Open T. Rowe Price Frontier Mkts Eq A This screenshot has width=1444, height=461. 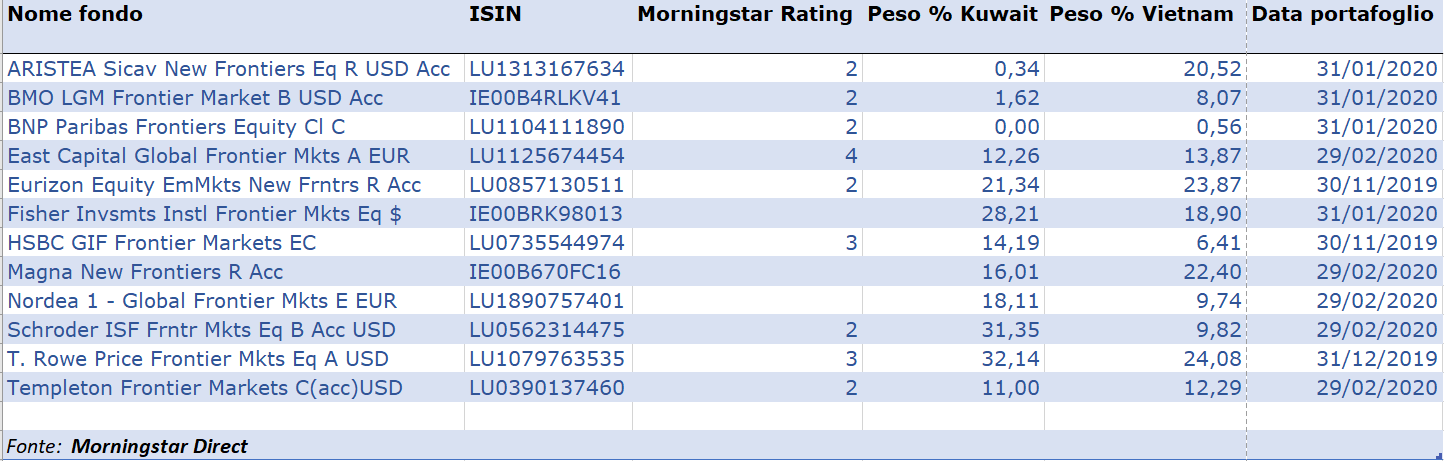[198, 359]
